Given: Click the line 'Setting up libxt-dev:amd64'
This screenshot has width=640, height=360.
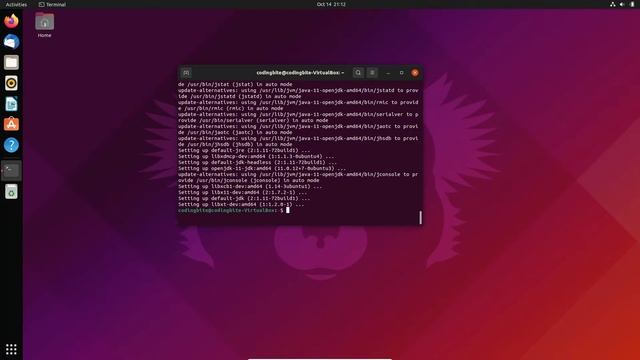Looking at the screenshot, I should coord(241,204).
